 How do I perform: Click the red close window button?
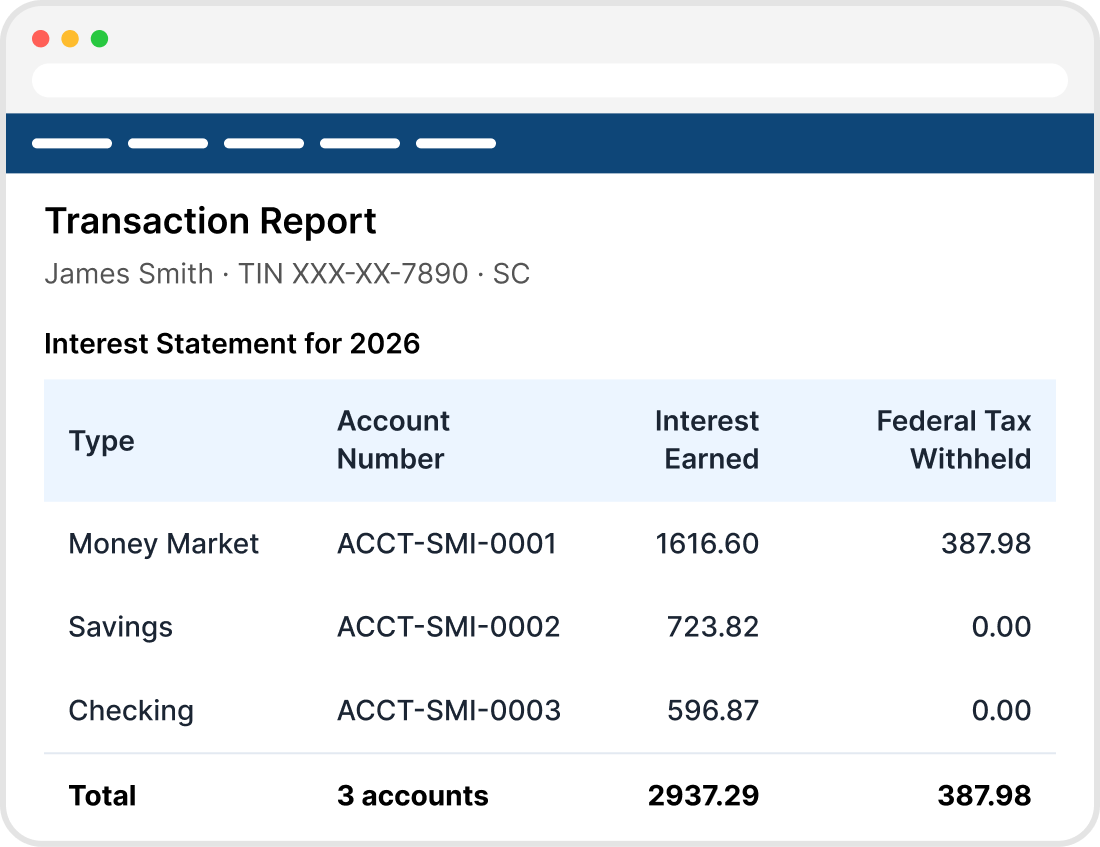point(41,39)
